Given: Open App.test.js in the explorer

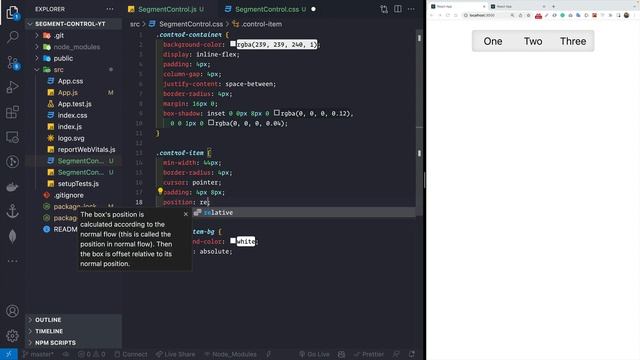Looking at the screenshot, I should click(x=74, y=104).
